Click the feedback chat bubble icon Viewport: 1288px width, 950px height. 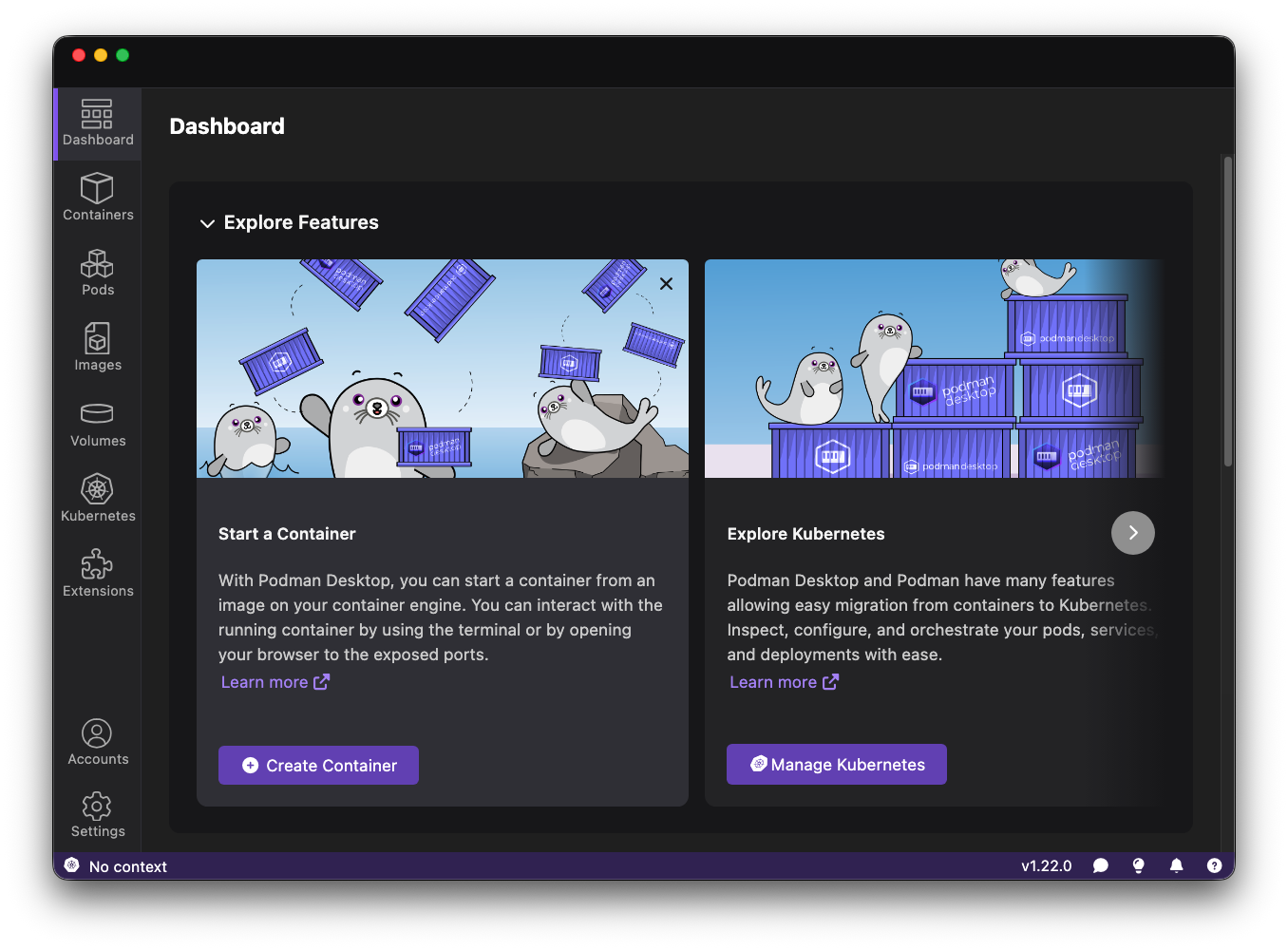pos(1101,865)
